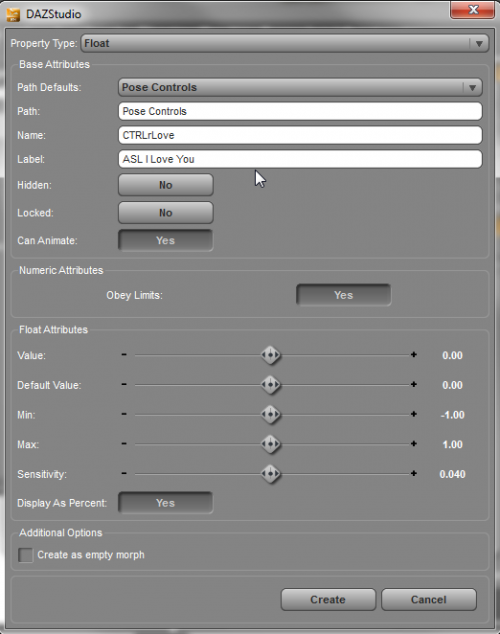Click the plus icon on Value slider

point(414,355)
